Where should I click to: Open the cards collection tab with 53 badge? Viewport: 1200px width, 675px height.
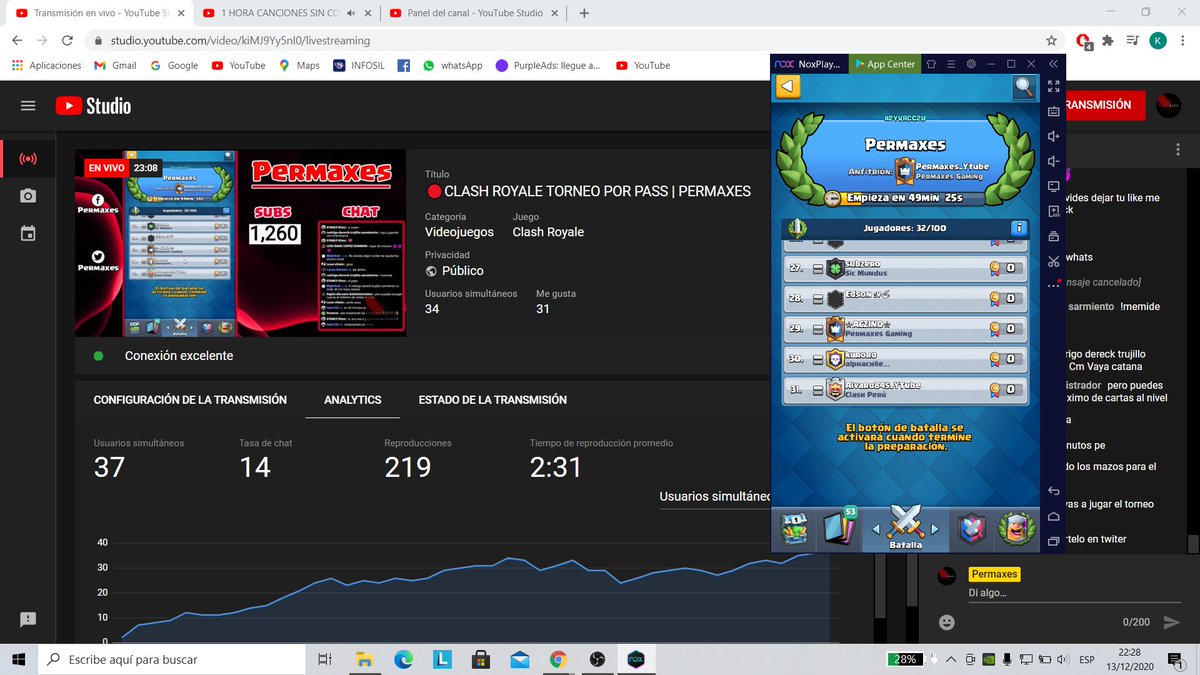click(840, 527)
